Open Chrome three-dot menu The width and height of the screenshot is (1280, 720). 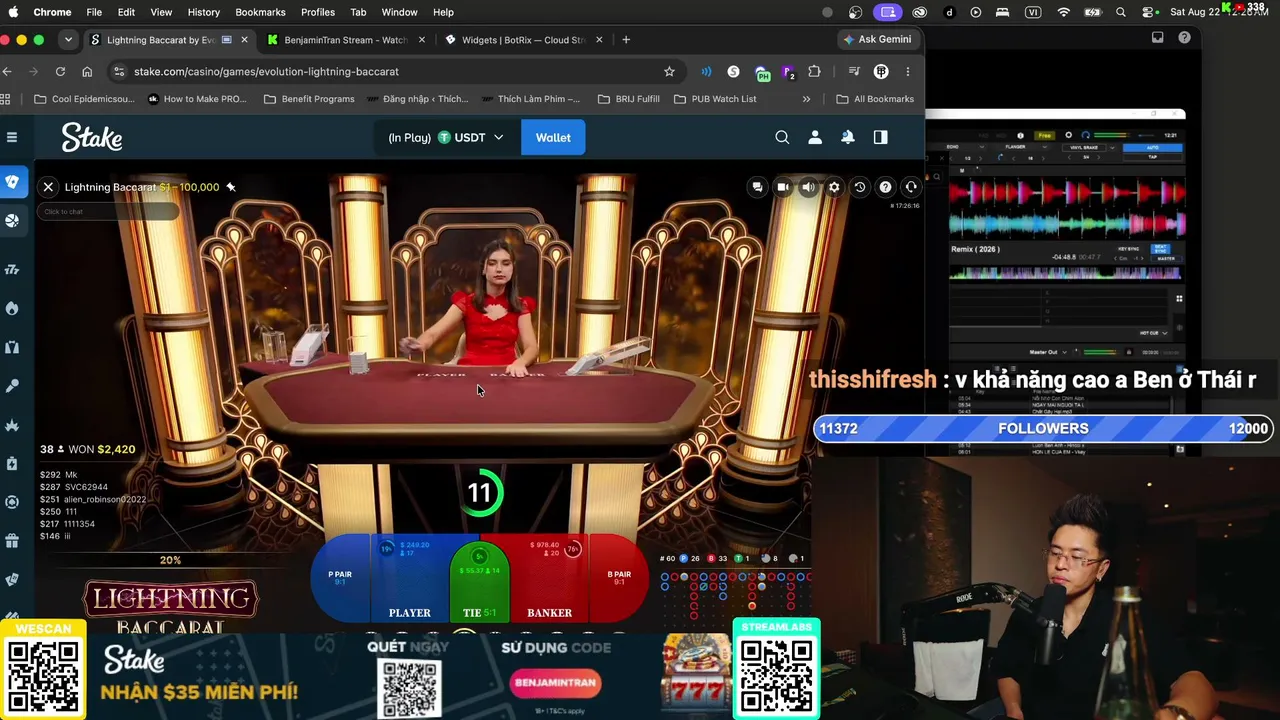point(908,72)
